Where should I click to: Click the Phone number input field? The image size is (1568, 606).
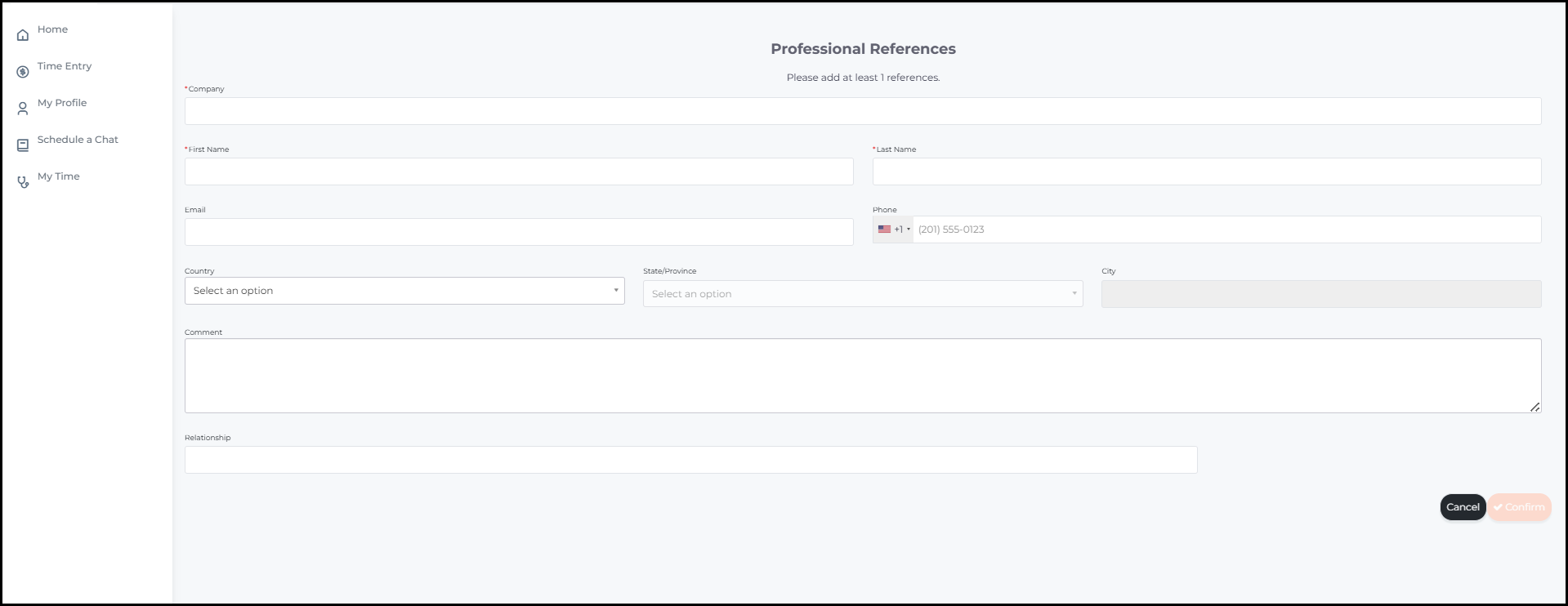tap(1226, 229)
